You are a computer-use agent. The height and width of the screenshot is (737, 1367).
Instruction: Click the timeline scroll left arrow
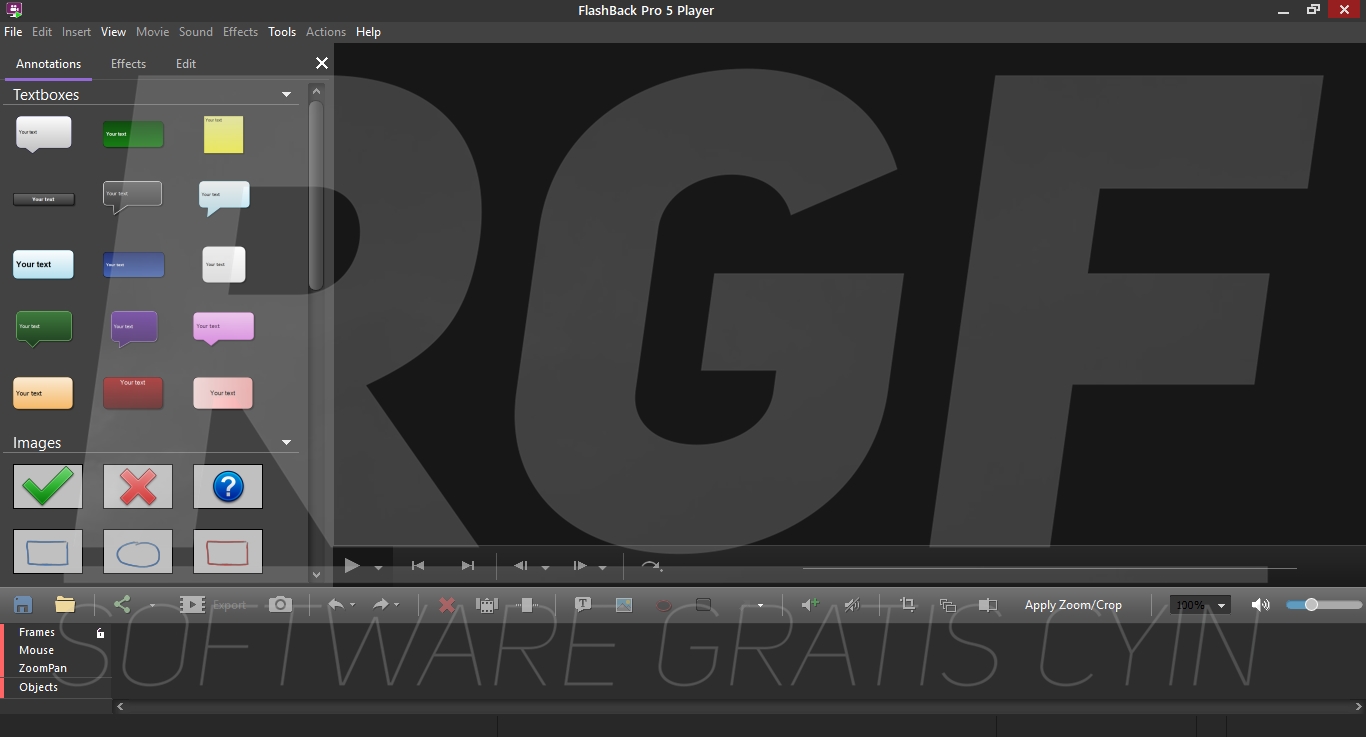point(120,707)
